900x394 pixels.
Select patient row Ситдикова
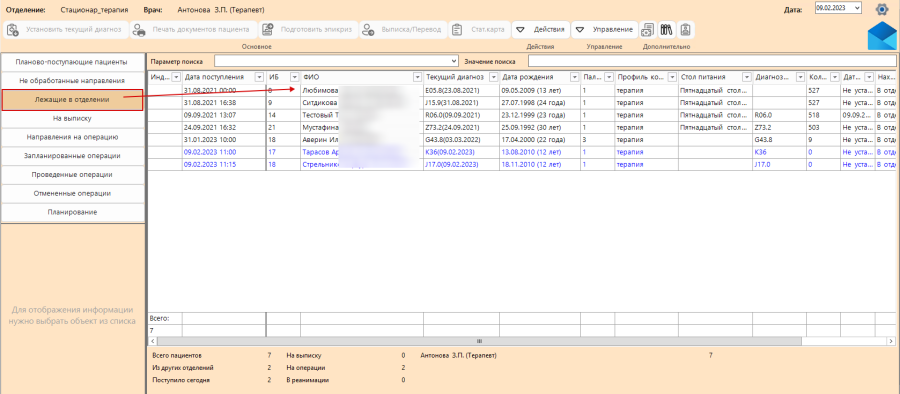(522, 103)
